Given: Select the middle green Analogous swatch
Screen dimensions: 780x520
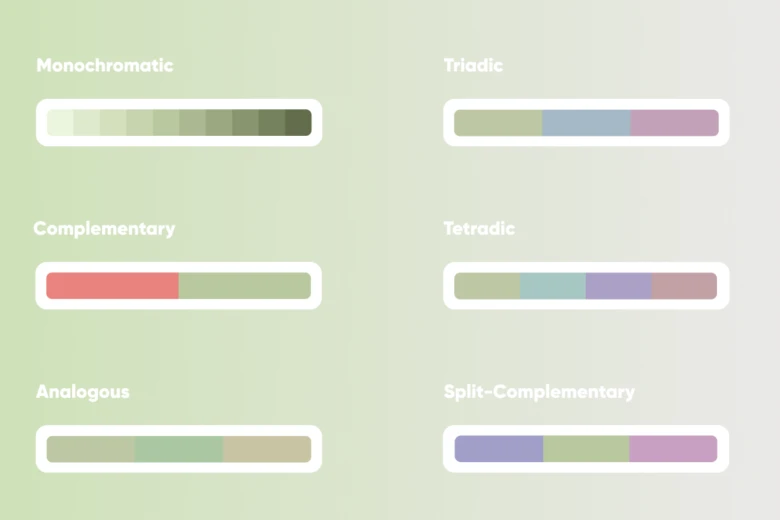Looking at the screenshot, I should pos(179,449).
